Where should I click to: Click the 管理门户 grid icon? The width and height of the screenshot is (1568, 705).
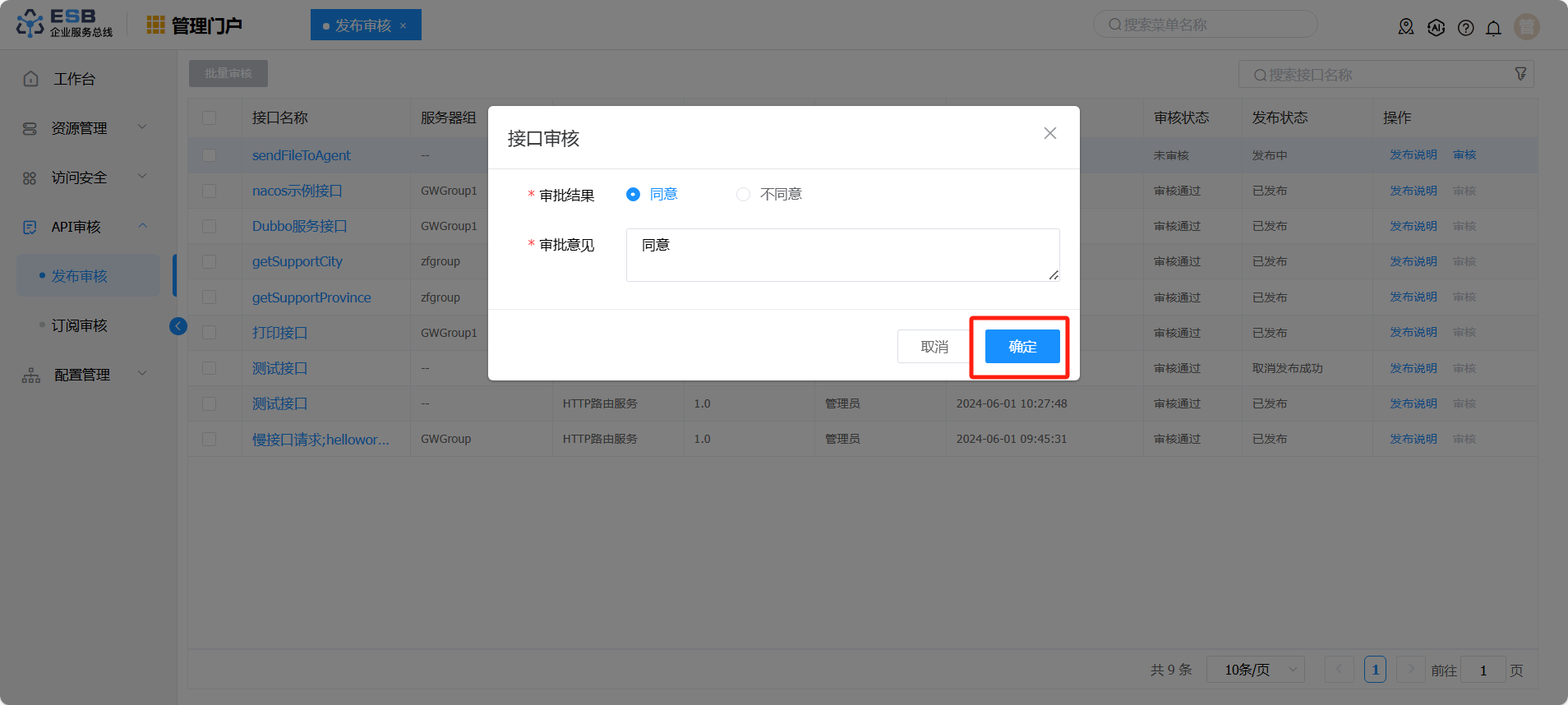[x=155, y=25]
